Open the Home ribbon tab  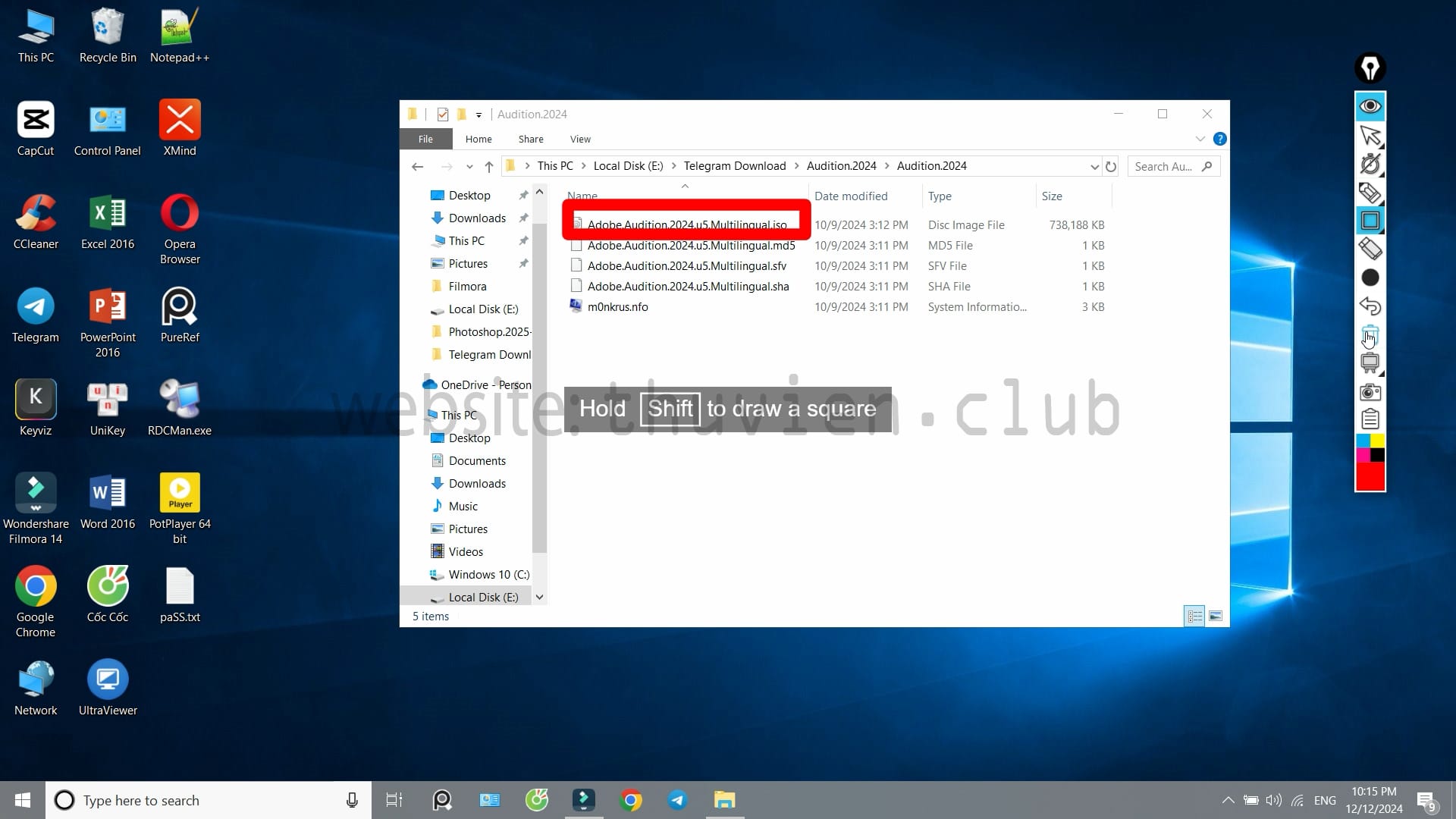[x=479, y=139]
